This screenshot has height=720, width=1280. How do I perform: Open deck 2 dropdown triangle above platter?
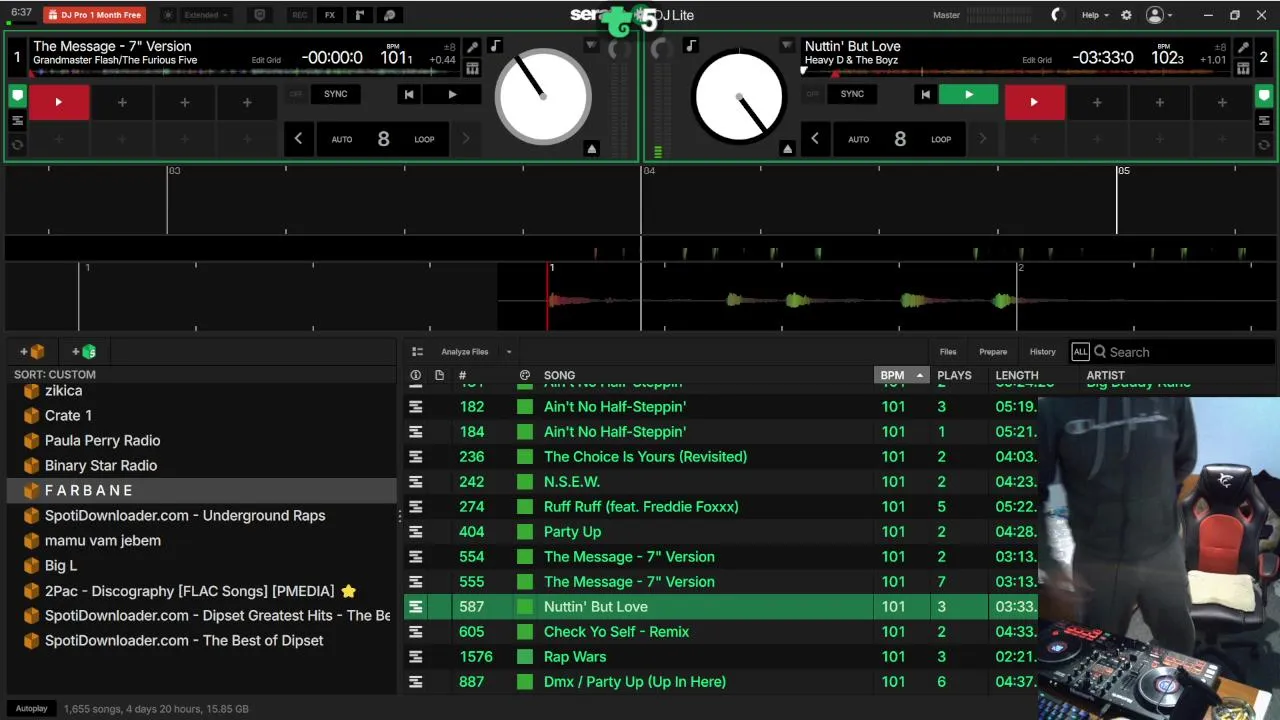[787, 46]
